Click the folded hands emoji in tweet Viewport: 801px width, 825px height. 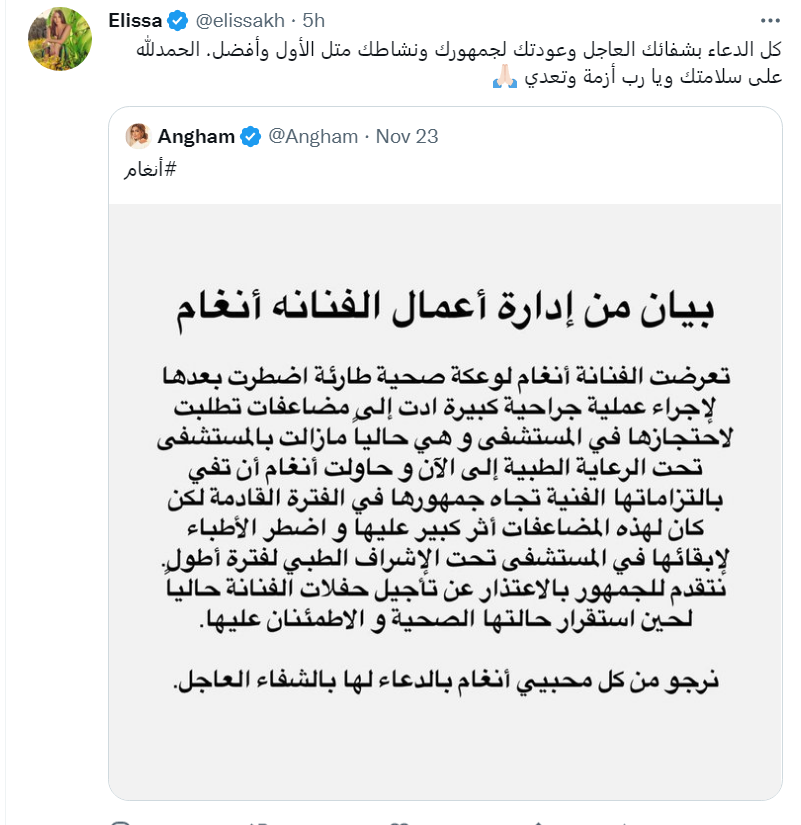[504, 77]
